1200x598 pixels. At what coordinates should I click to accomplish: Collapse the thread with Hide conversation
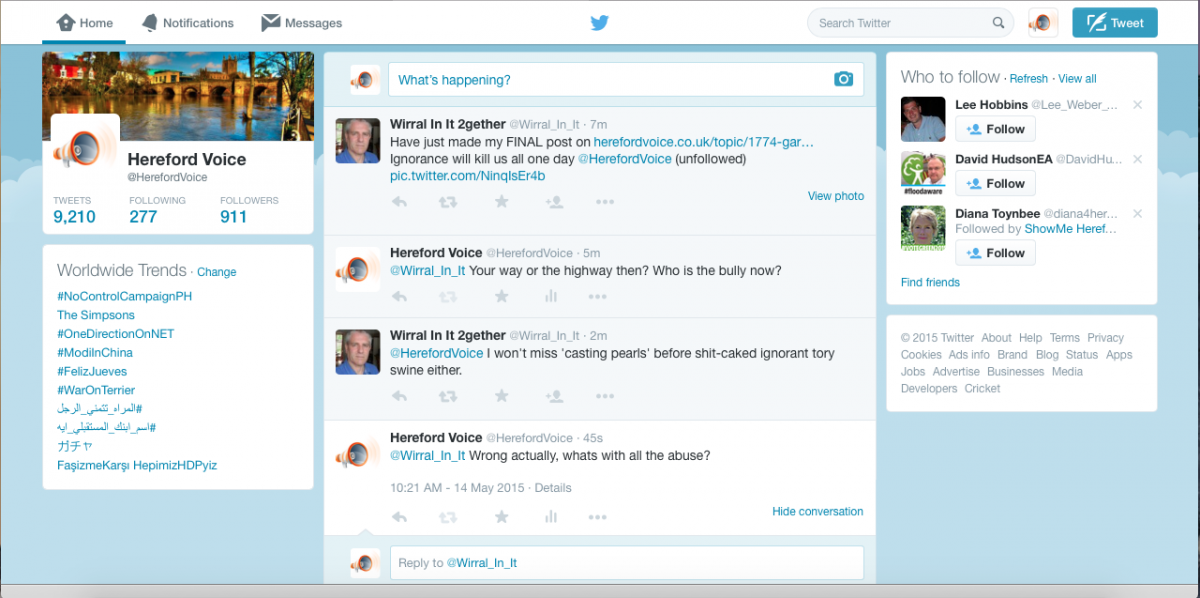pos(817,511)
